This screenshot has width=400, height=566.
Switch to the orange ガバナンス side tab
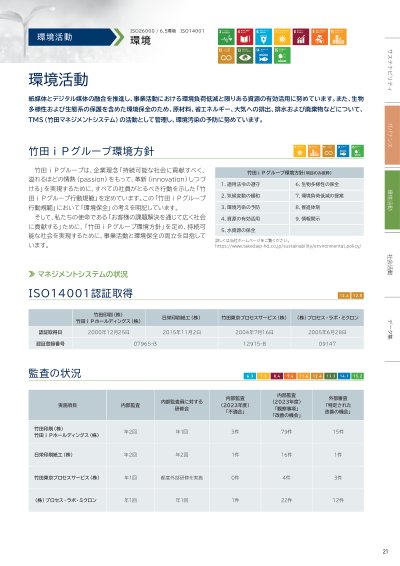point(392,135)
